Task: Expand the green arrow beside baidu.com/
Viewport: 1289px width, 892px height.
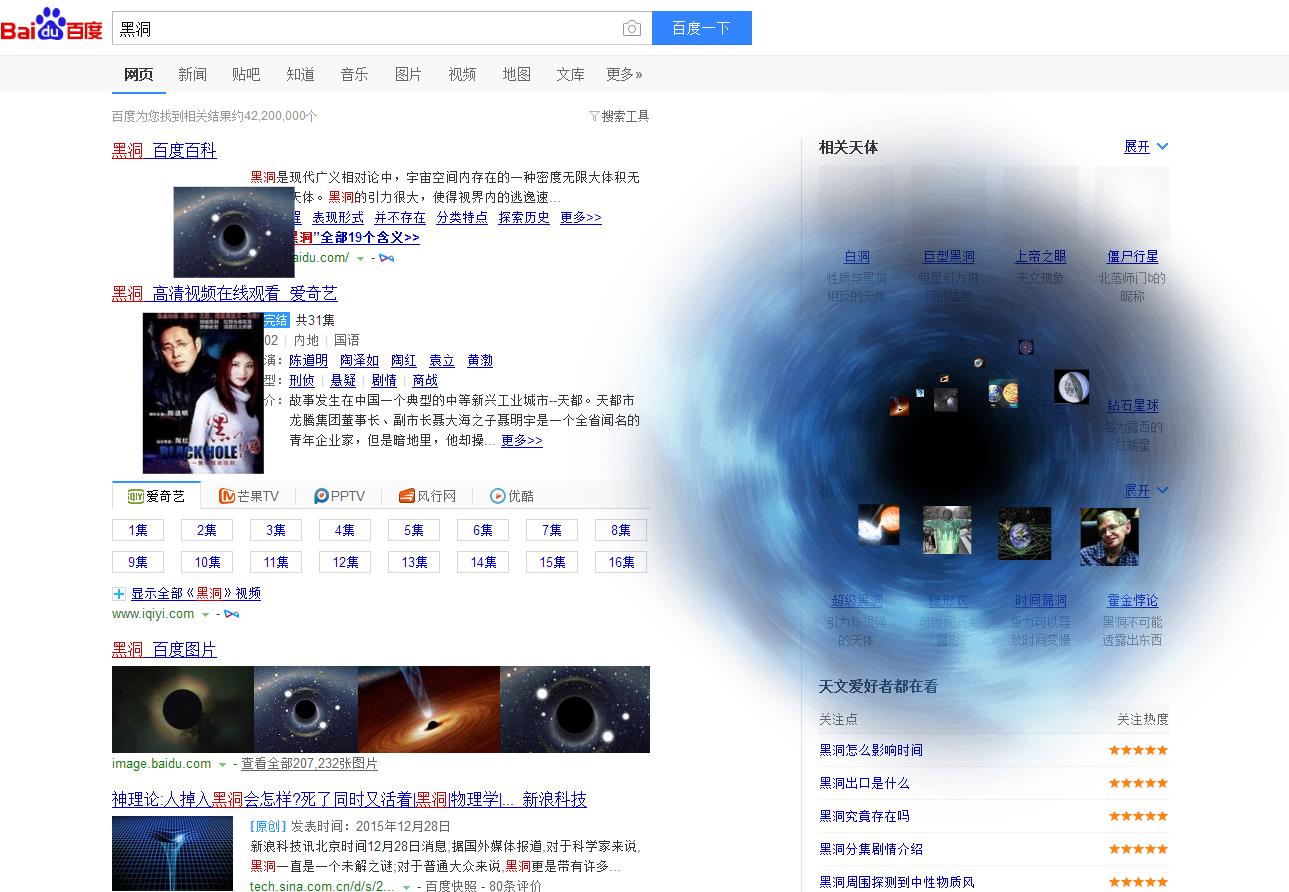Action: [x=361, y=259]
